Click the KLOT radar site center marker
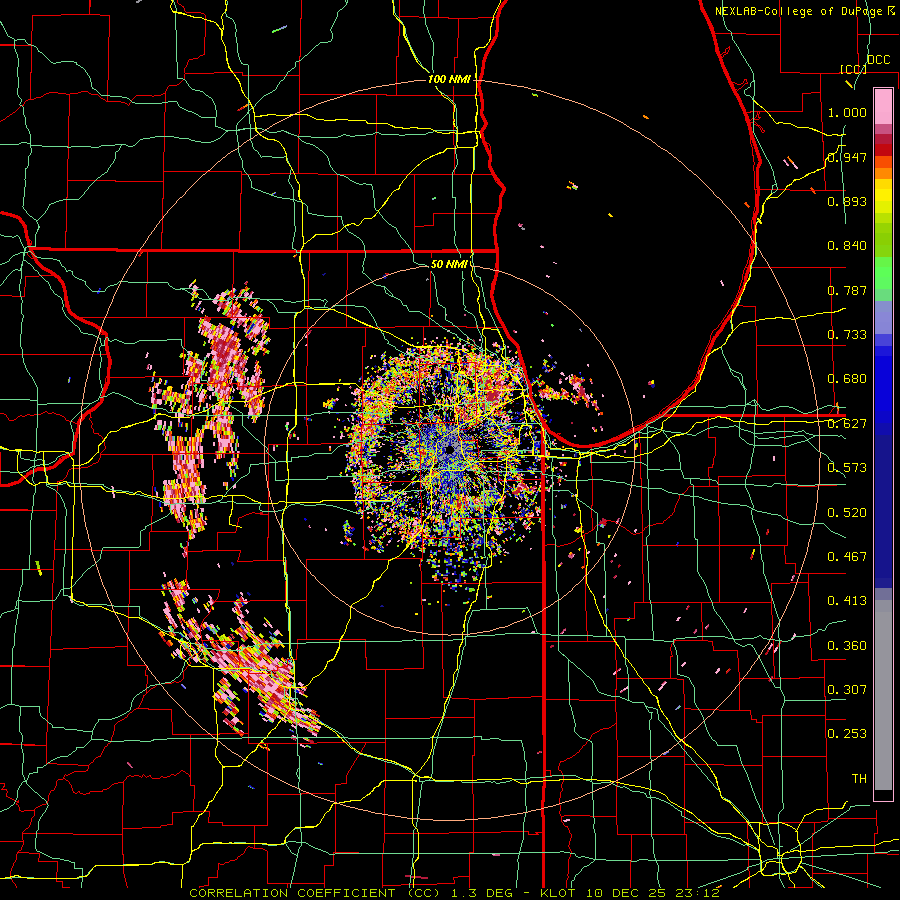 point(450,449)
